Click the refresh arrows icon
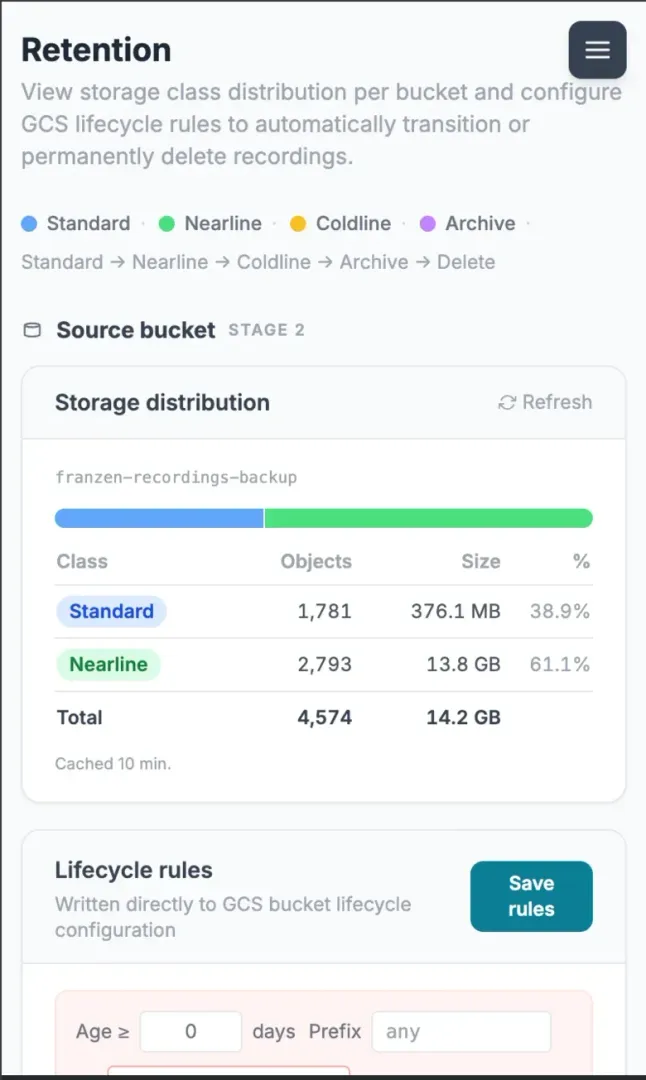 point(507,402)
